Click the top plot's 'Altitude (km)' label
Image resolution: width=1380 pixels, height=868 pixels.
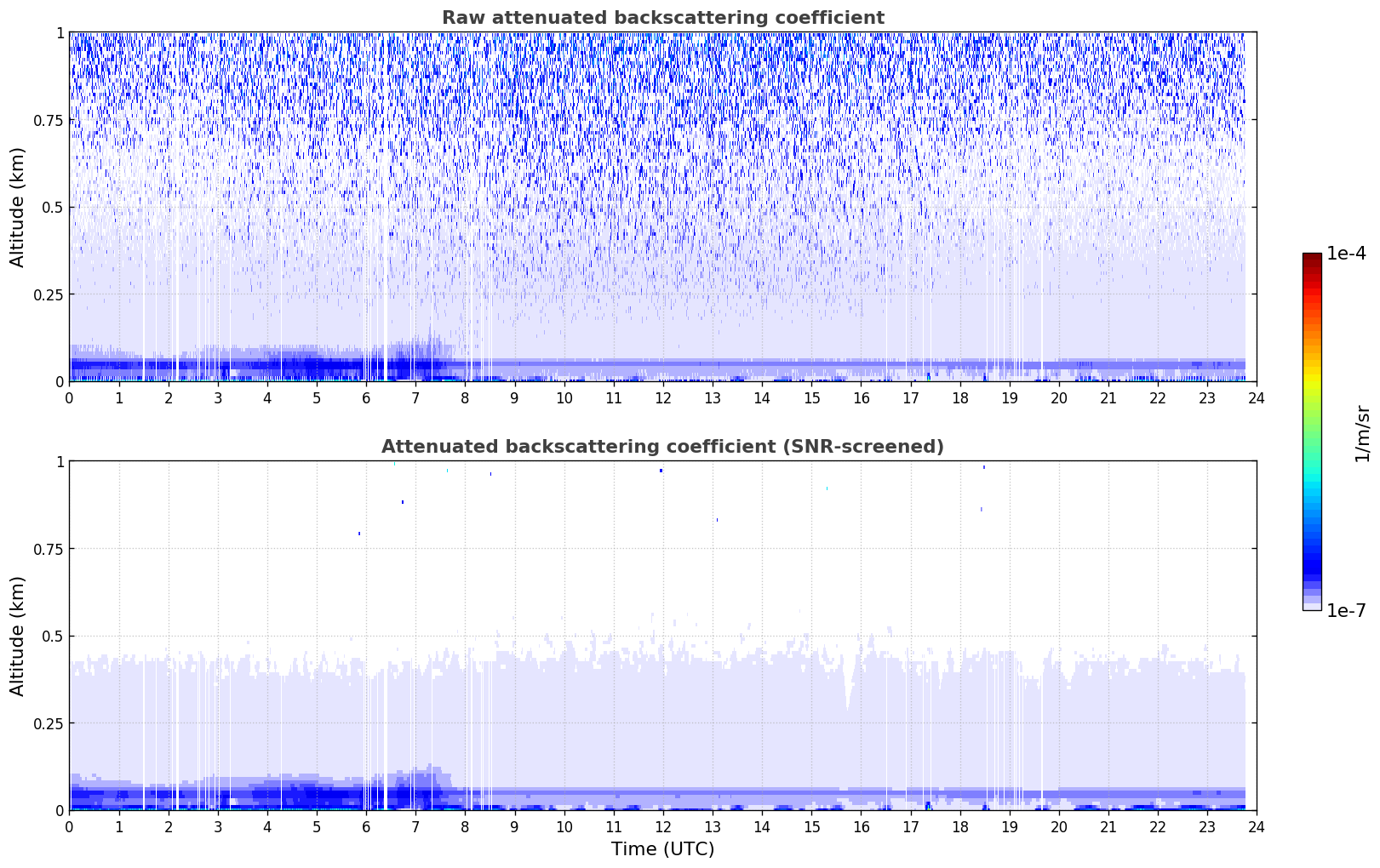(18, 207)
